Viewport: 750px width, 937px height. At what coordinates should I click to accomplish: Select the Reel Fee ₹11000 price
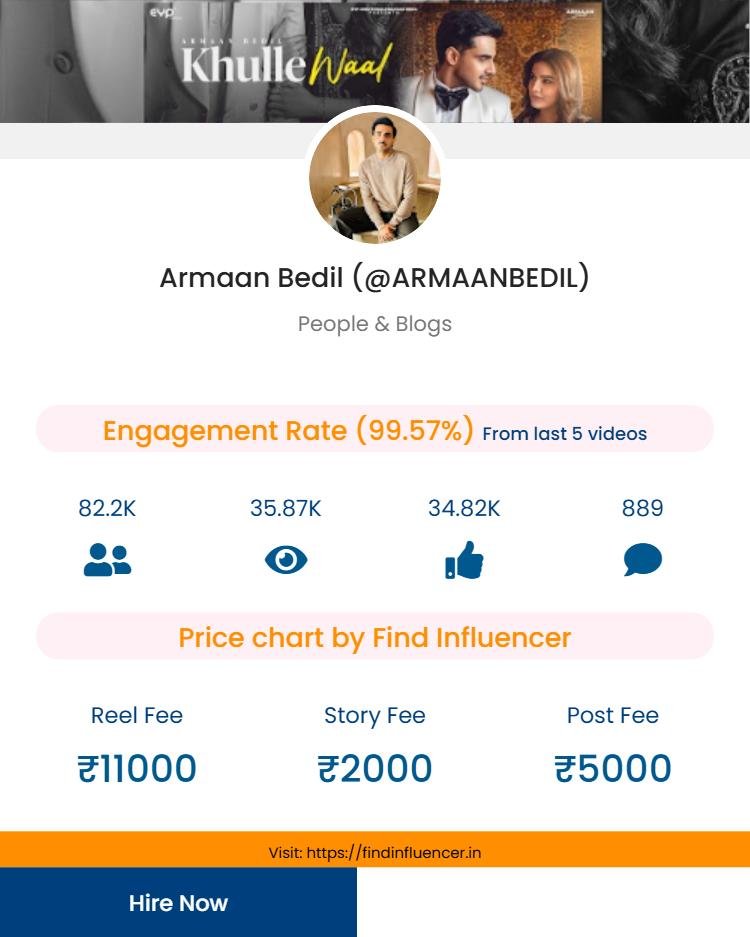(137, 768)
